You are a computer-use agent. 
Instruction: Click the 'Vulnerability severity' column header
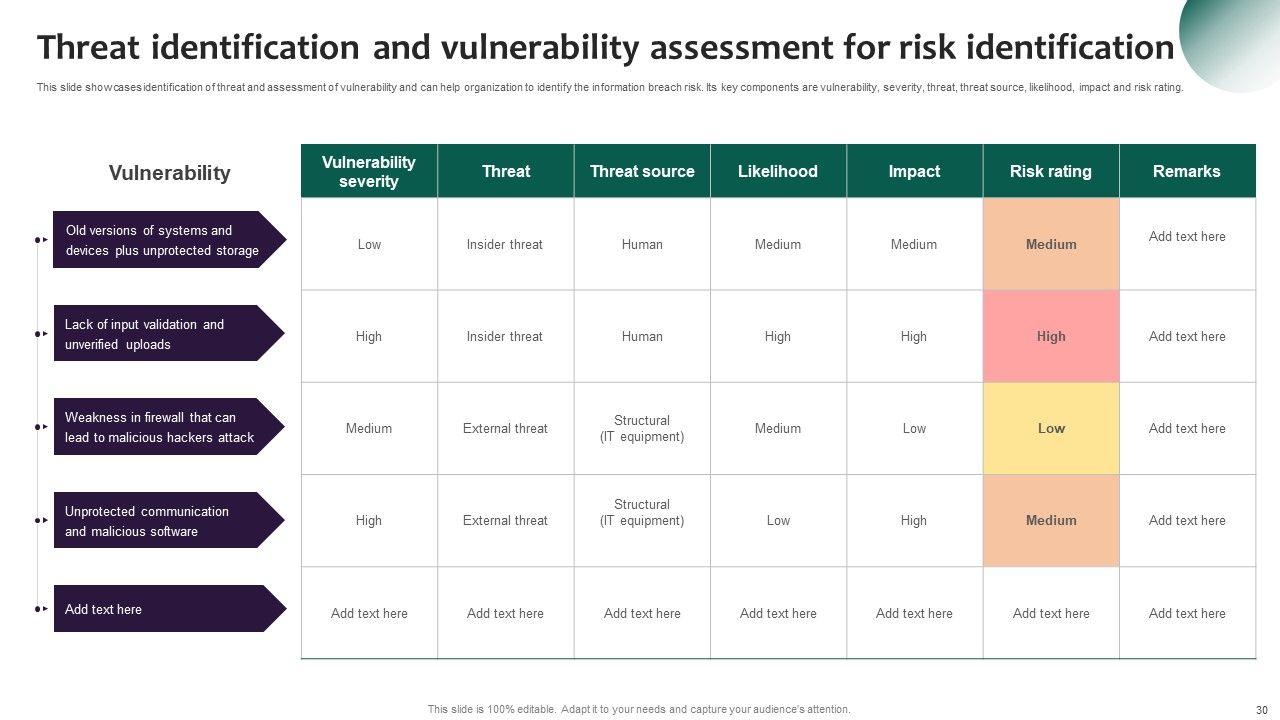[369, 172]
